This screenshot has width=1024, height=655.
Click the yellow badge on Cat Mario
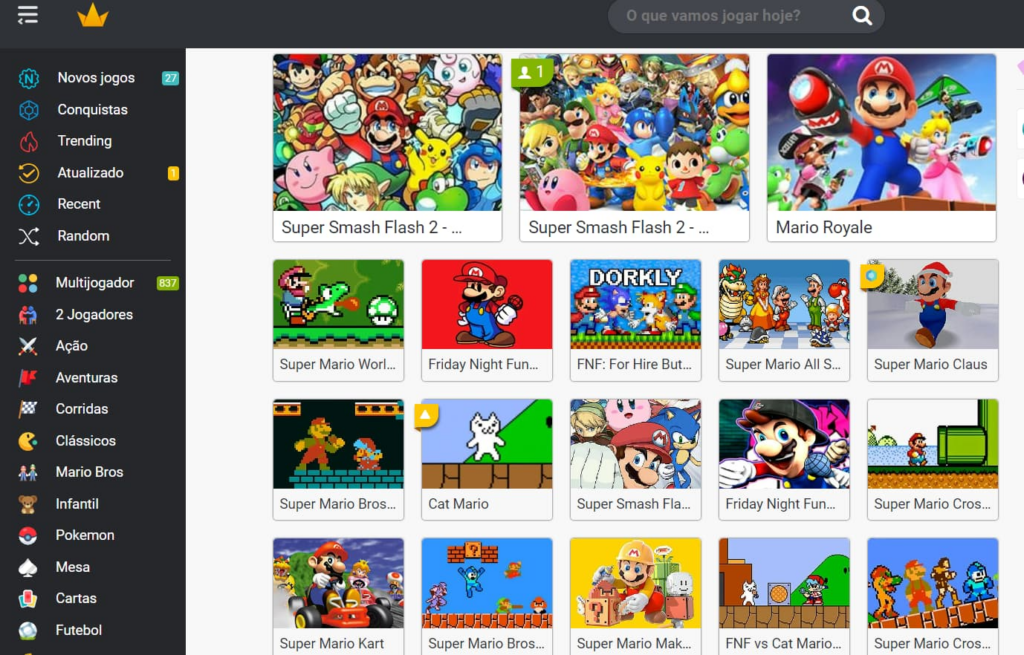click(426, 415)
